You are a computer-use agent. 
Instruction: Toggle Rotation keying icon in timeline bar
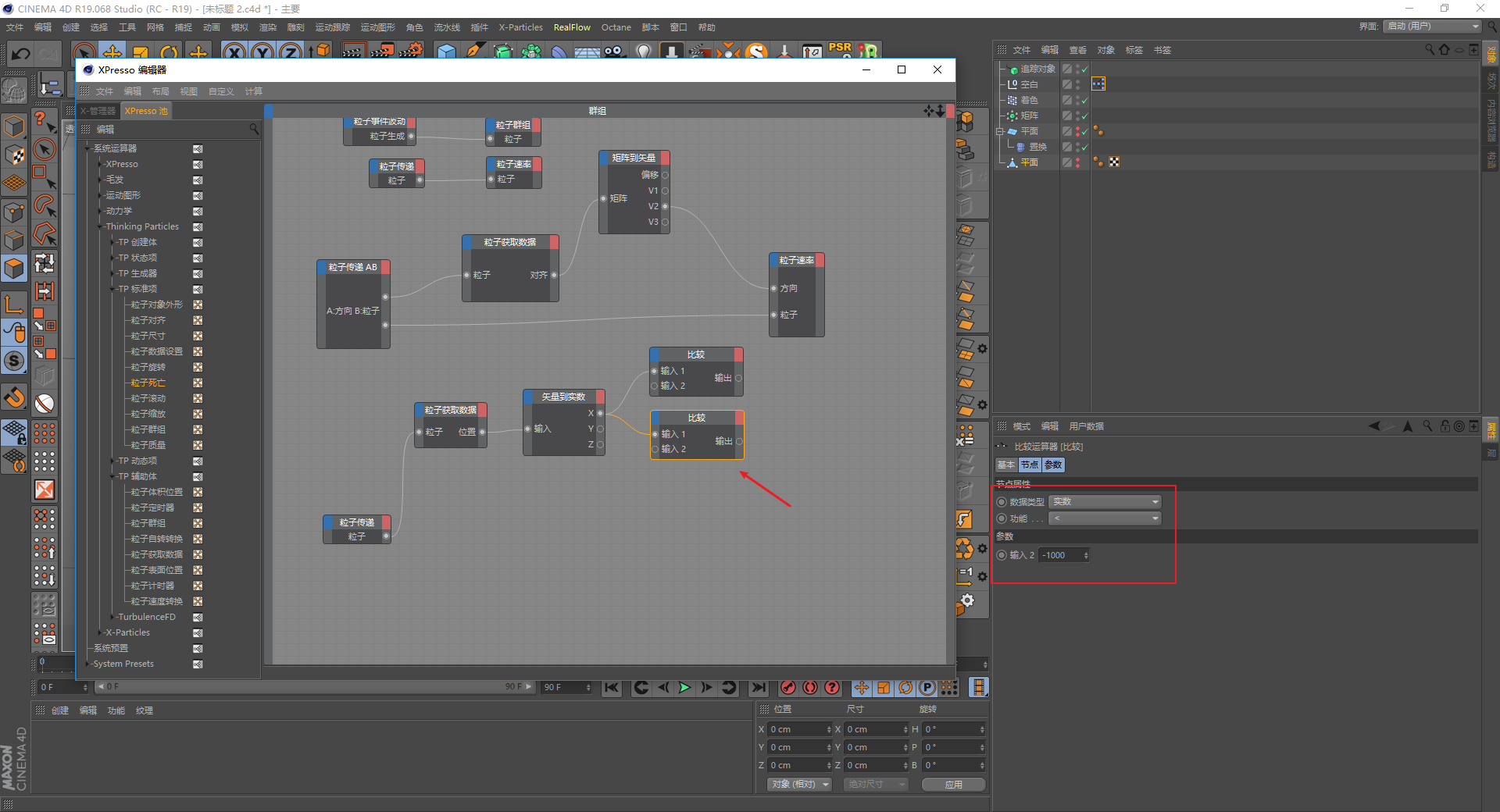pyautogui.click(x=905, y=687)
